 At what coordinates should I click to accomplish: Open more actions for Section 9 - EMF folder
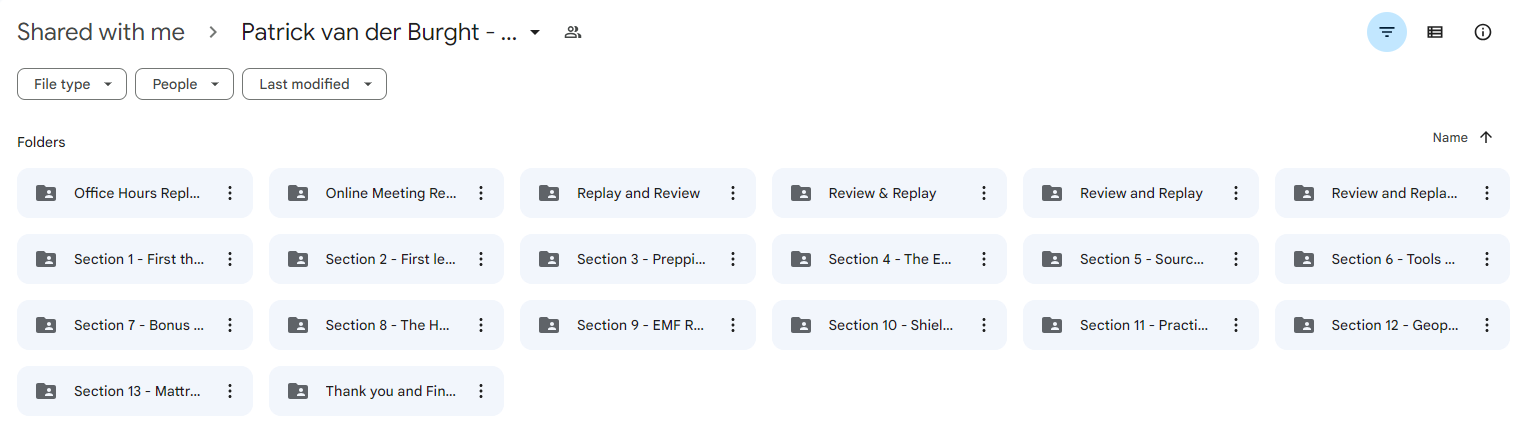[x=733, y=325]
